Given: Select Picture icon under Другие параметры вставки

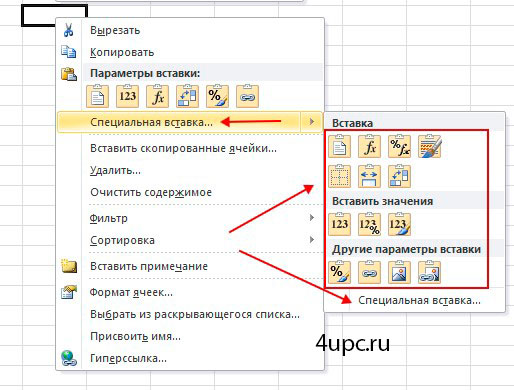Looking at the screenshot, I should pos(399,272).
